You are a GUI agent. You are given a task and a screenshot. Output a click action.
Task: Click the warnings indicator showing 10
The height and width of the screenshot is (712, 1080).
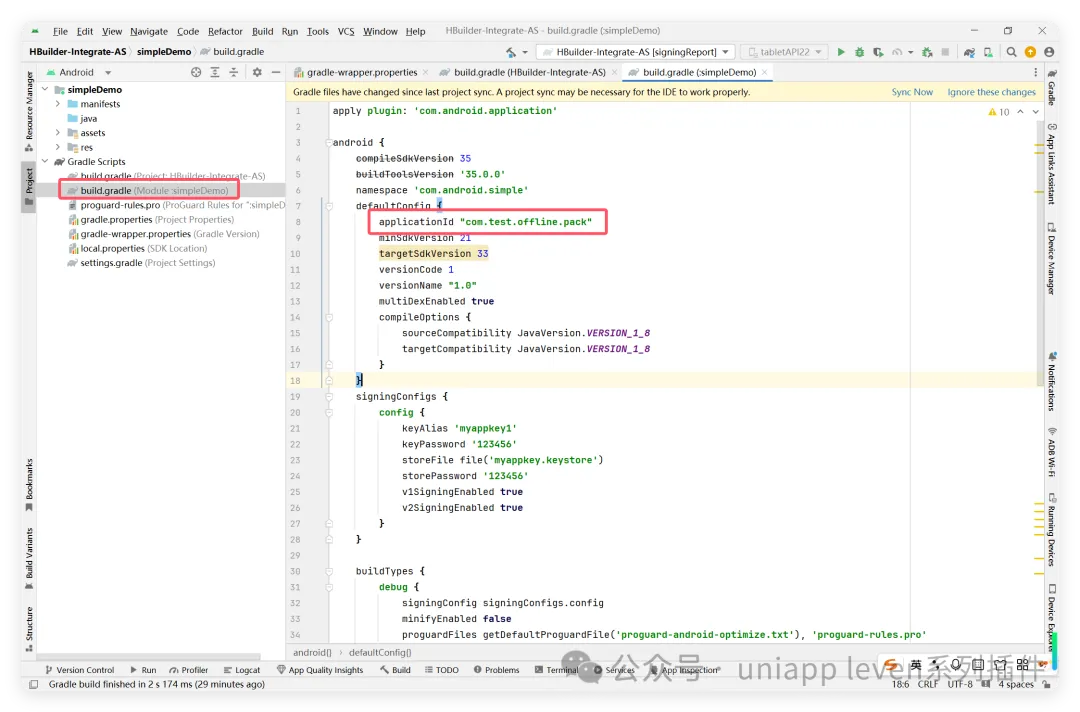click(999, 112)
